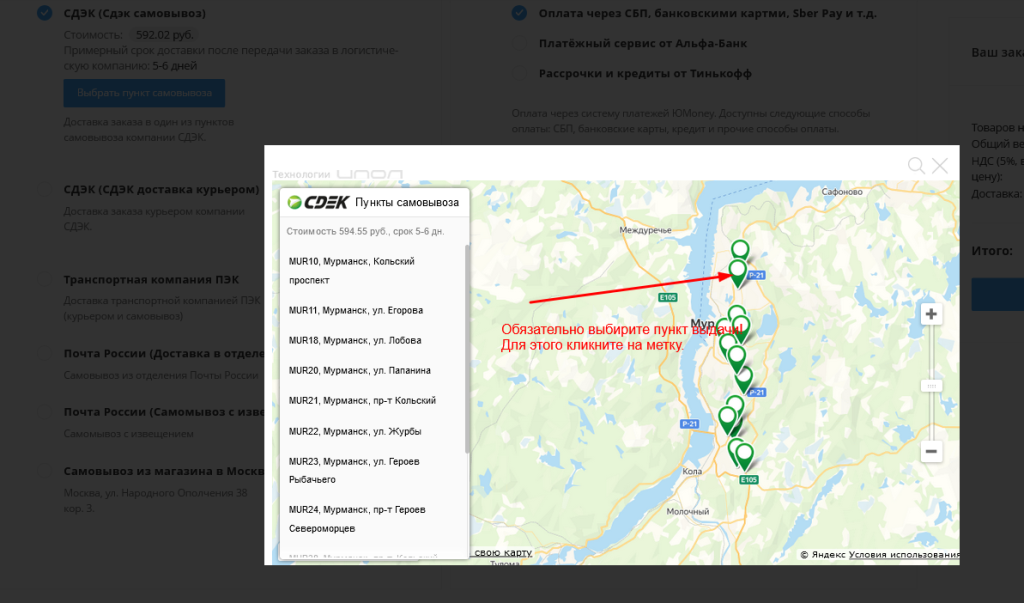Click 'Пункты самовывоза' panel header
Image resolution: width=1024 pixels, height=603 pixels.
coord(407,203)
